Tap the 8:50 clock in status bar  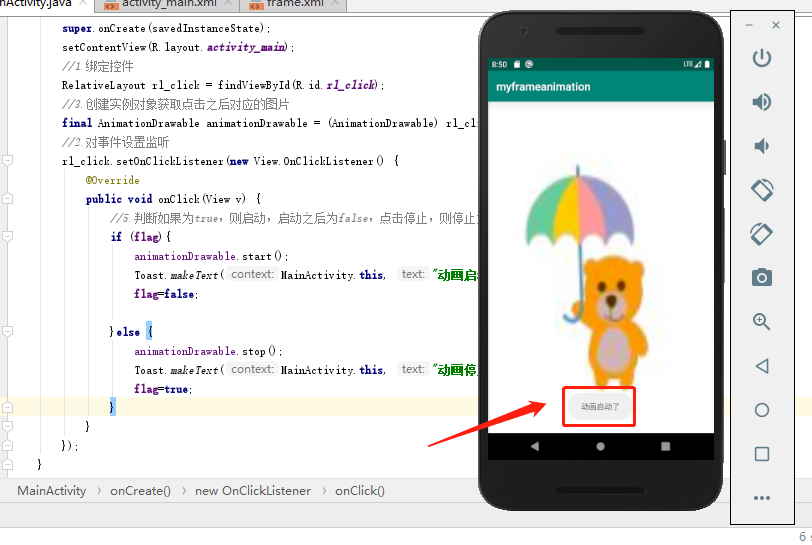[499, 64]
